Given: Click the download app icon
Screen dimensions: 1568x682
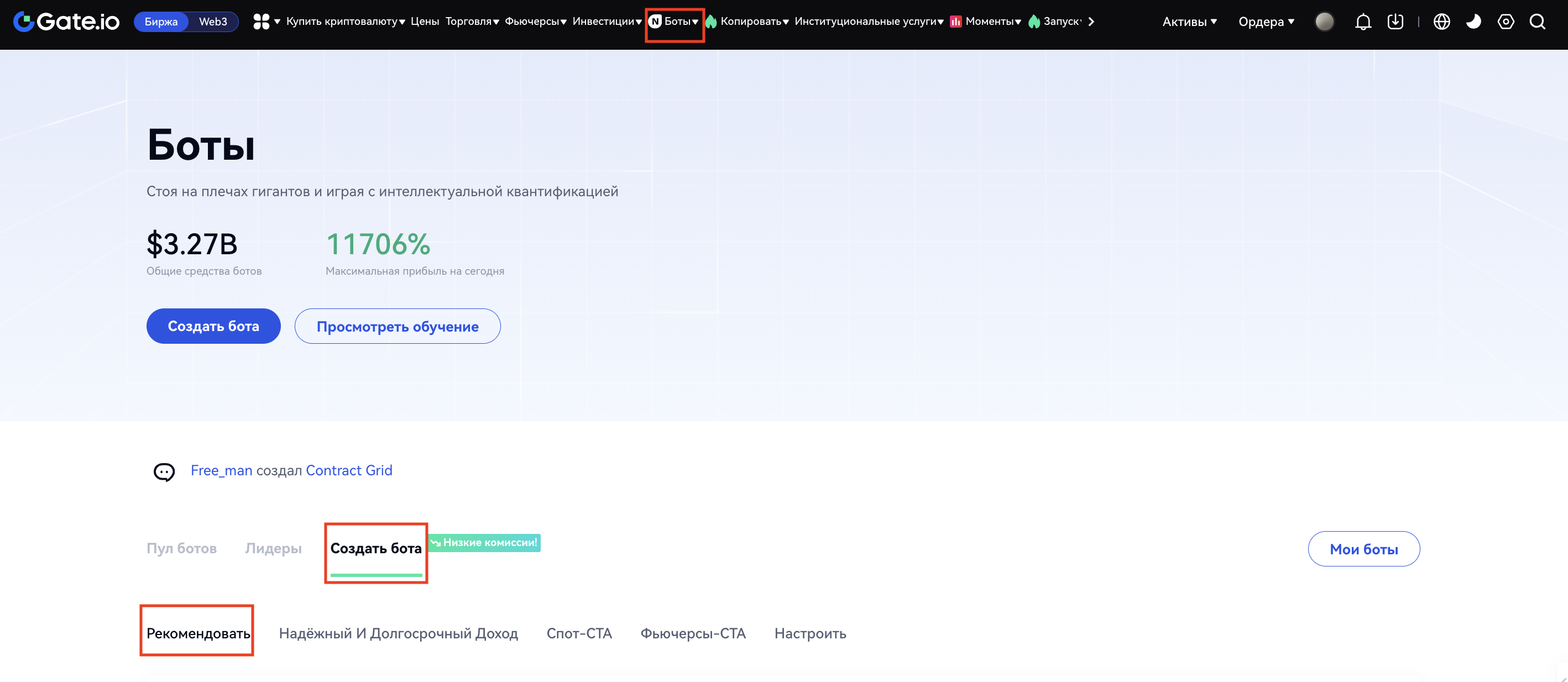Looking at the screenshot, I should 1395,22.
